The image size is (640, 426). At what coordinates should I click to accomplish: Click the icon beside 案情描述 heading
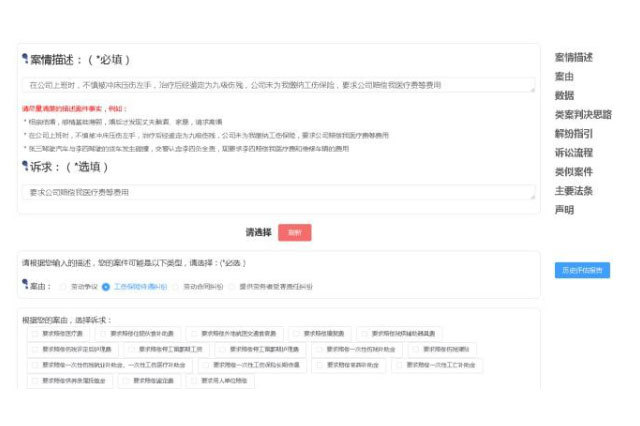pos(25,60)
